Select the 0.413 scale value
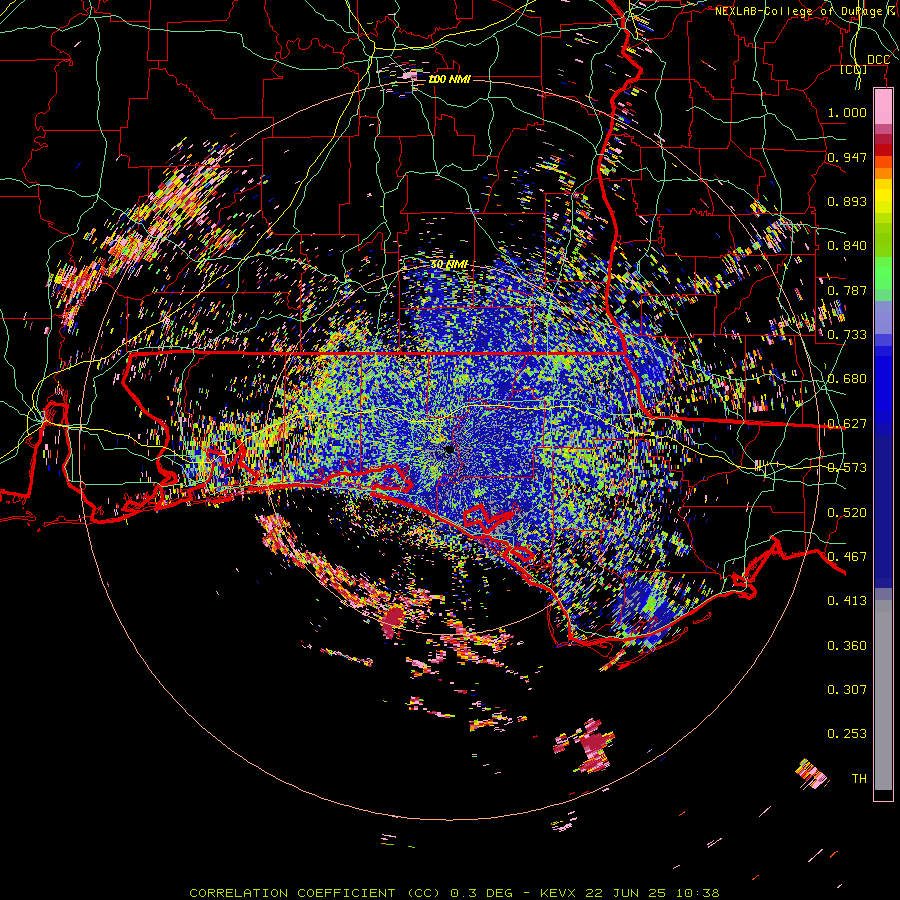This screenshot has width=900, height=900. 847,601
